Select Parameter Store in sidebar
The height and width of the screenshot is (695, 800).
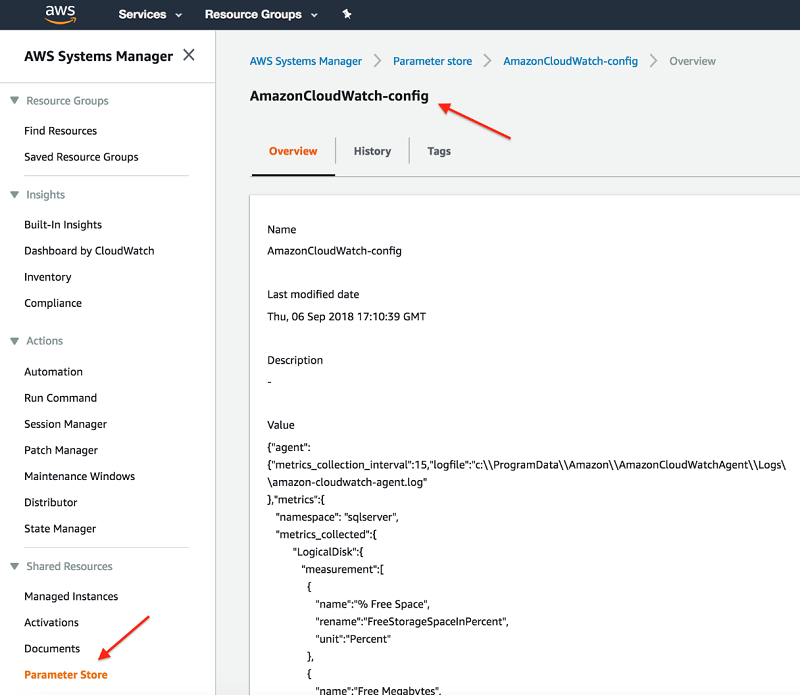pos(66,675)
